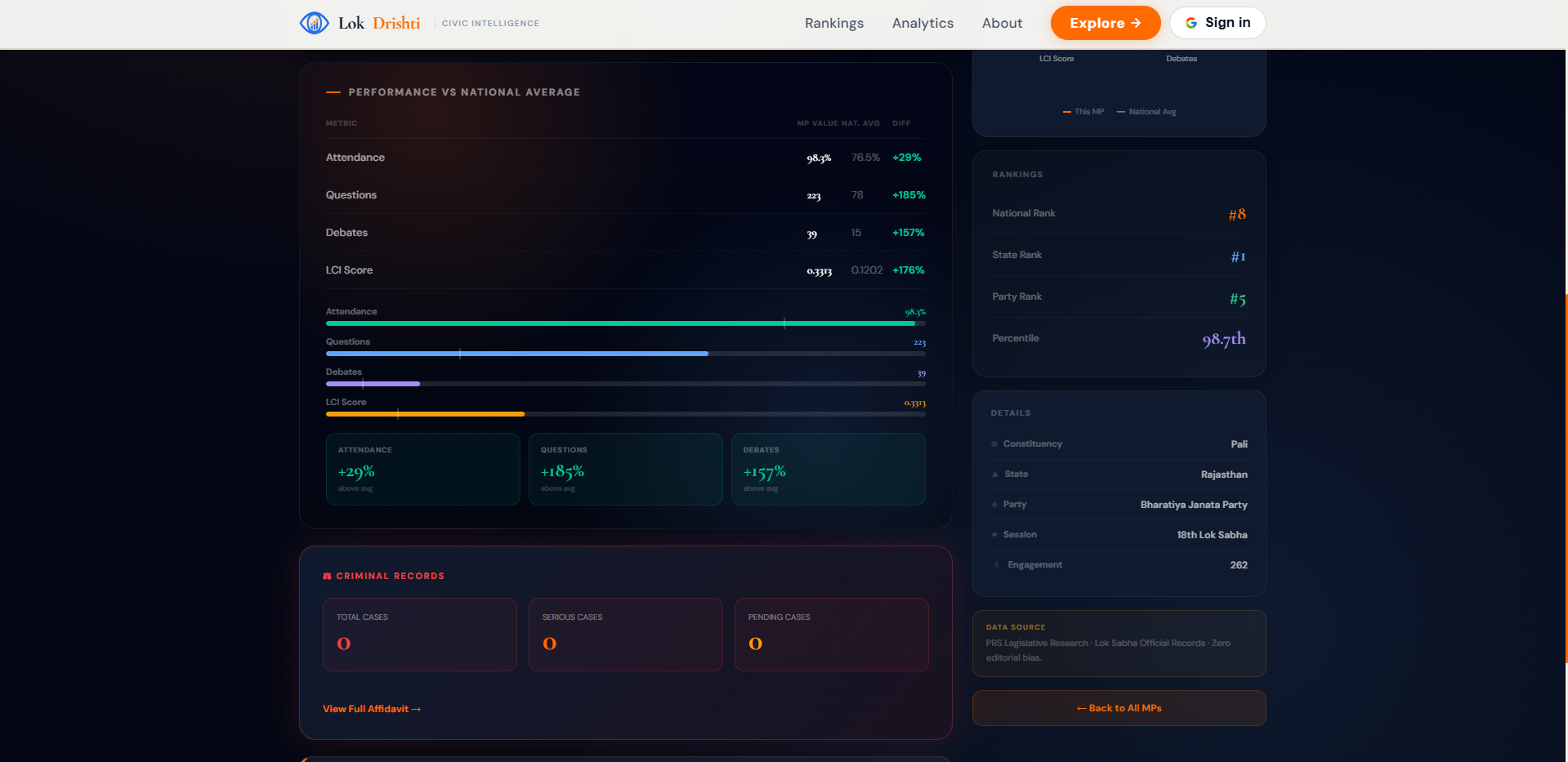Select the About navigation item
Viewport: 1568px width, 762px height.
[1002, 22]
